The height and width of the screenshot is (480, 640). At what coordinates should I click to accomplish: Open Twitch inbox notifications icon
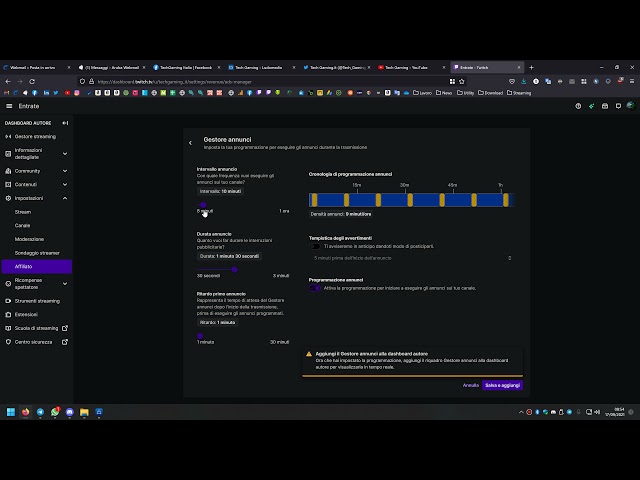[605, 106]
